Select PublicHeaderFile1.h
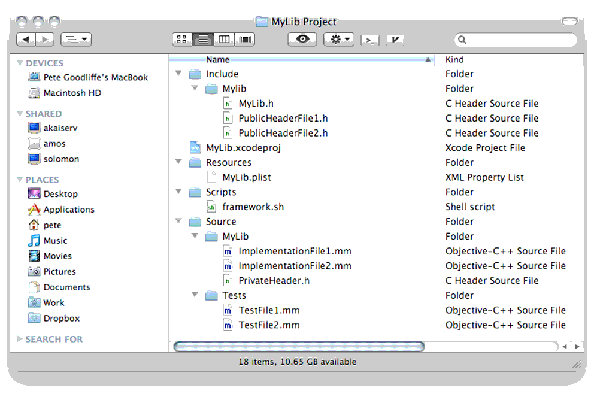The image size is (600, 403). (x=276, y=119)
